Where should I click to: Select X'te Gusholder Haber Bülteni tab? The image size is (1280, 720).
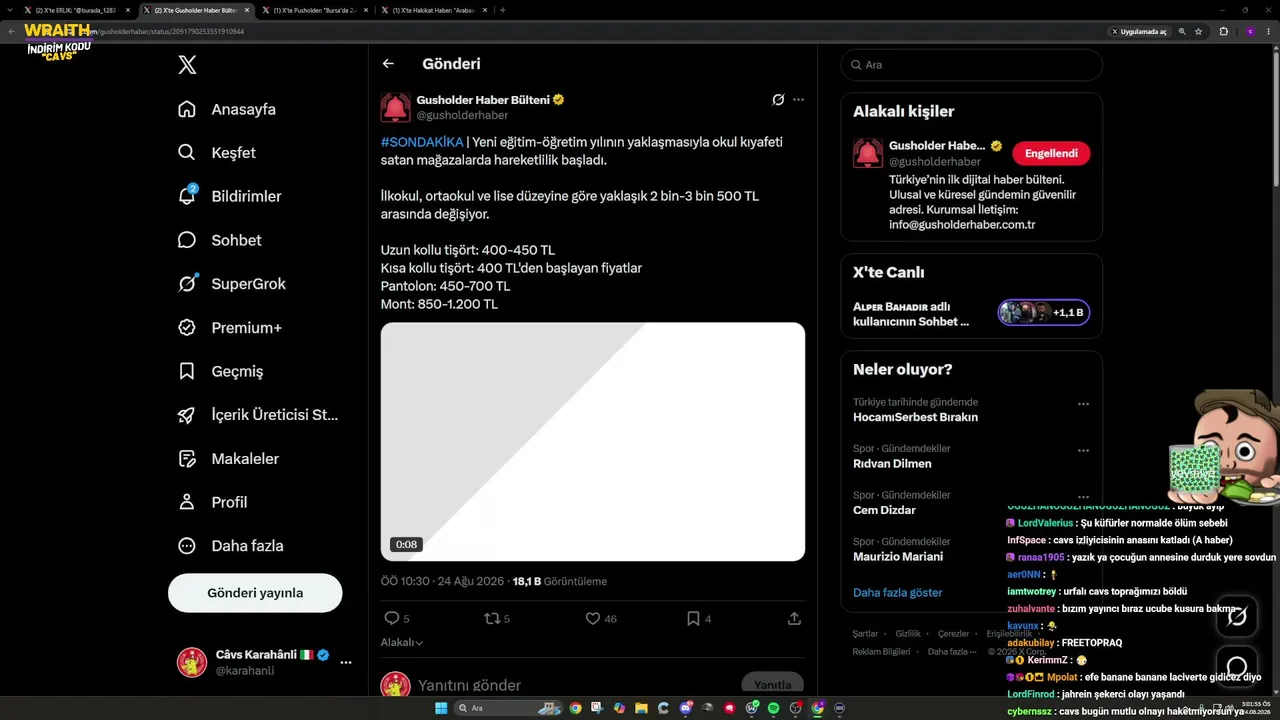[196, 10]
